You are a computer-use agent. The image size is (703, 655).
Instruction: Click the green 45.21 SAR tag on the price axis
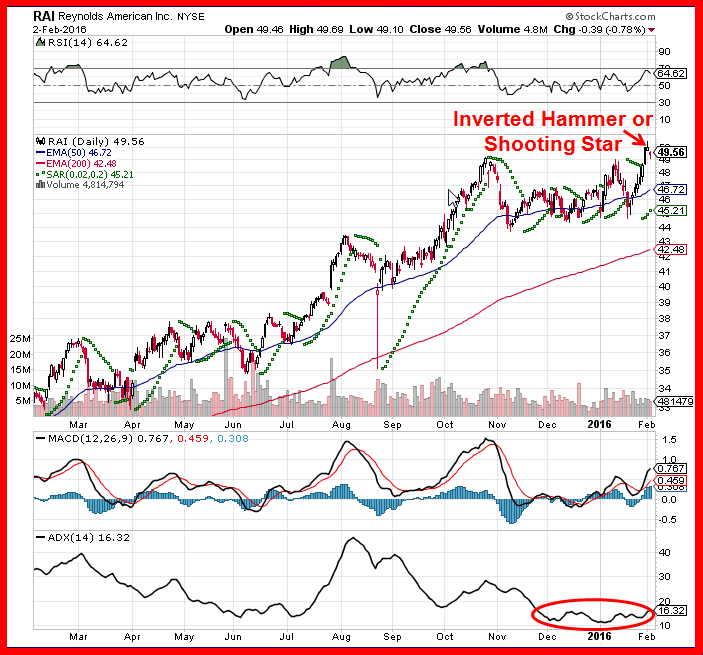[671, 211]
